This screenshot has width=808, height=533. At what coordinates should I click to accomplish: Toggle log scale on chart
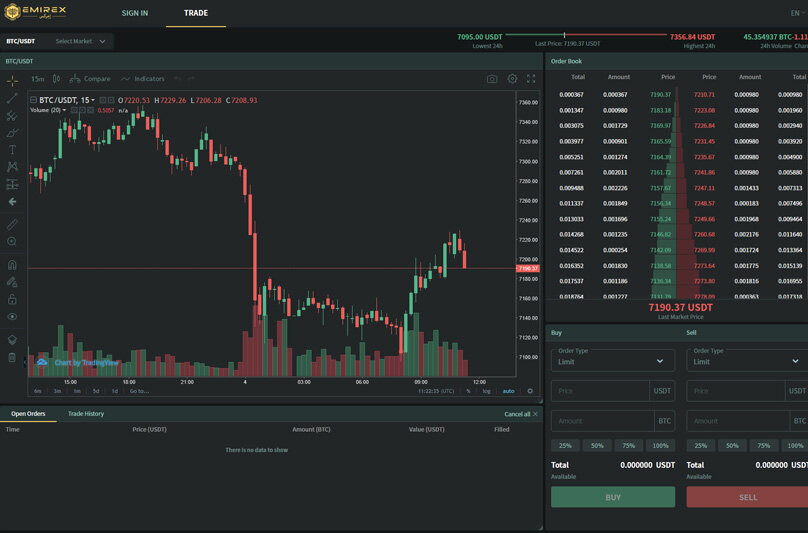point(486,391)
